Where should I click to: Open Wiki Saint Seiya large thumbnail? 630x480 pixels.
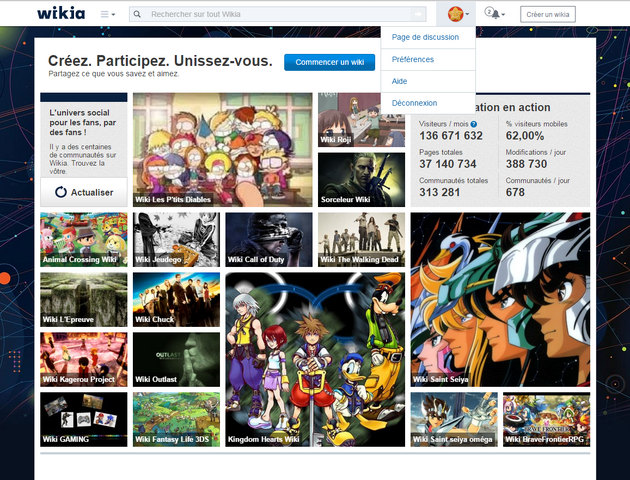coord(500,300)
